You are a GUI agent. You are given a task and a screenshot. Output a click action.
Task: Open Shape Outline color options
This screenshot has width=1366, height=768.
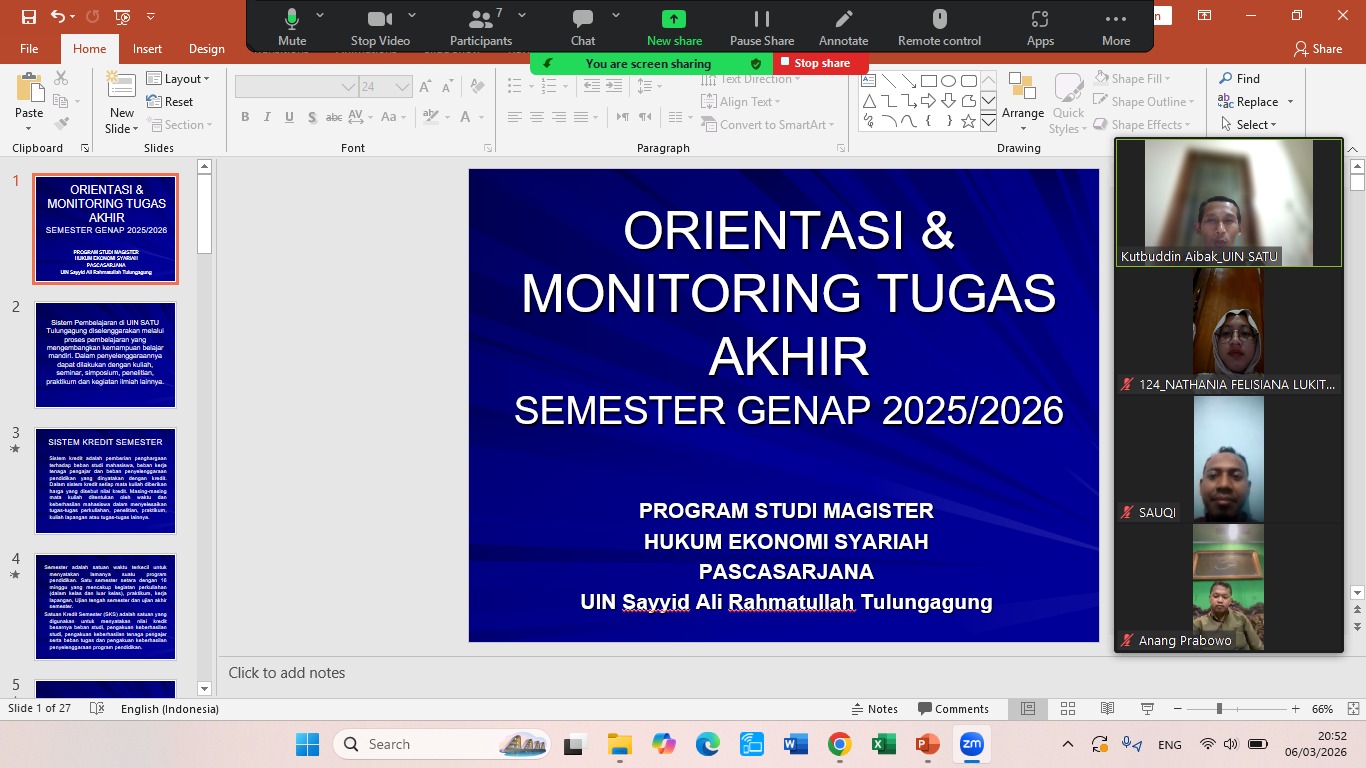click(1145, 102)
